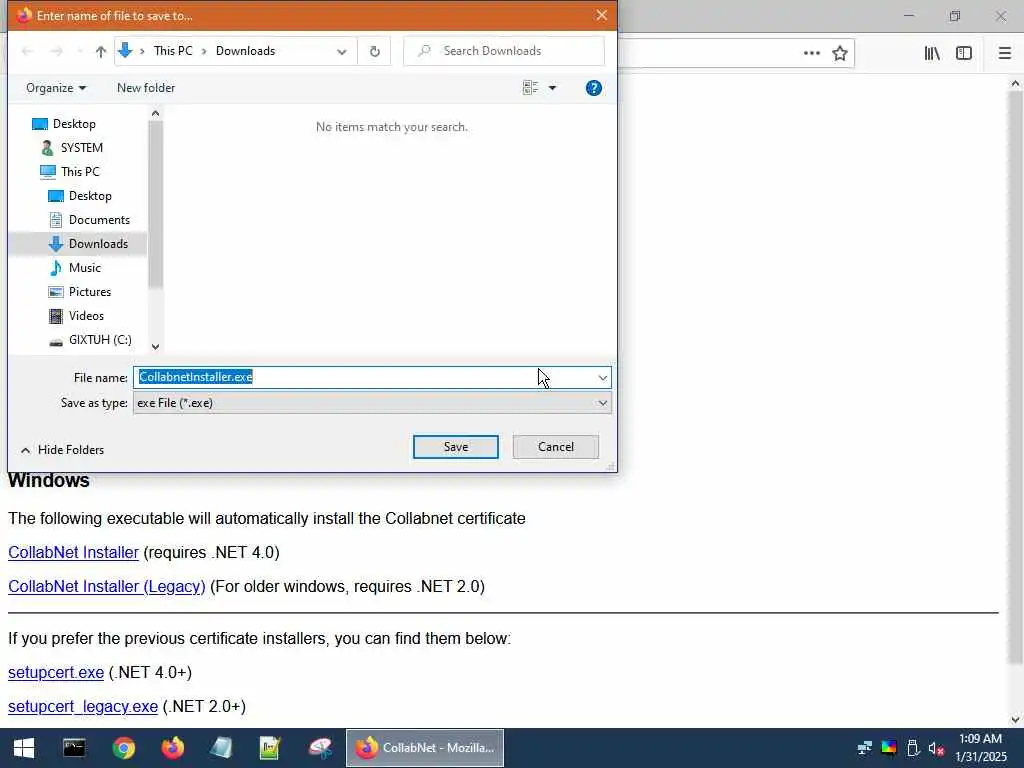Click the File name input field

click(363, 377)
